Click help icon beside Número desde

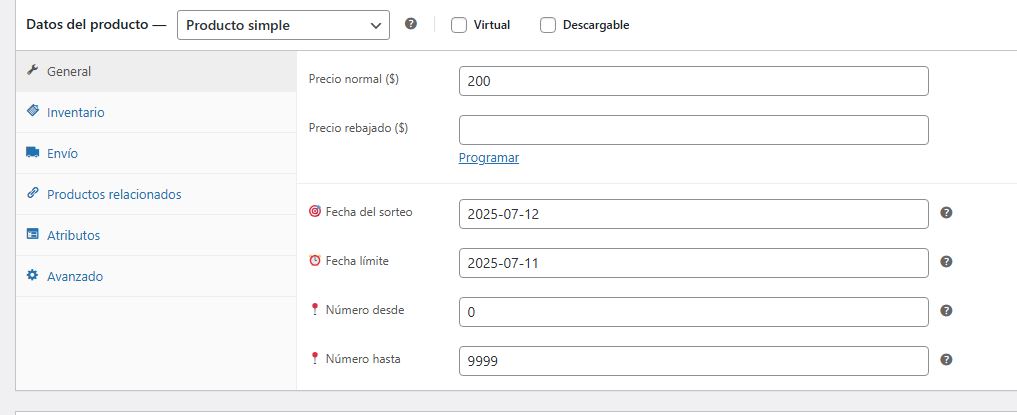[x=946, y=311]
